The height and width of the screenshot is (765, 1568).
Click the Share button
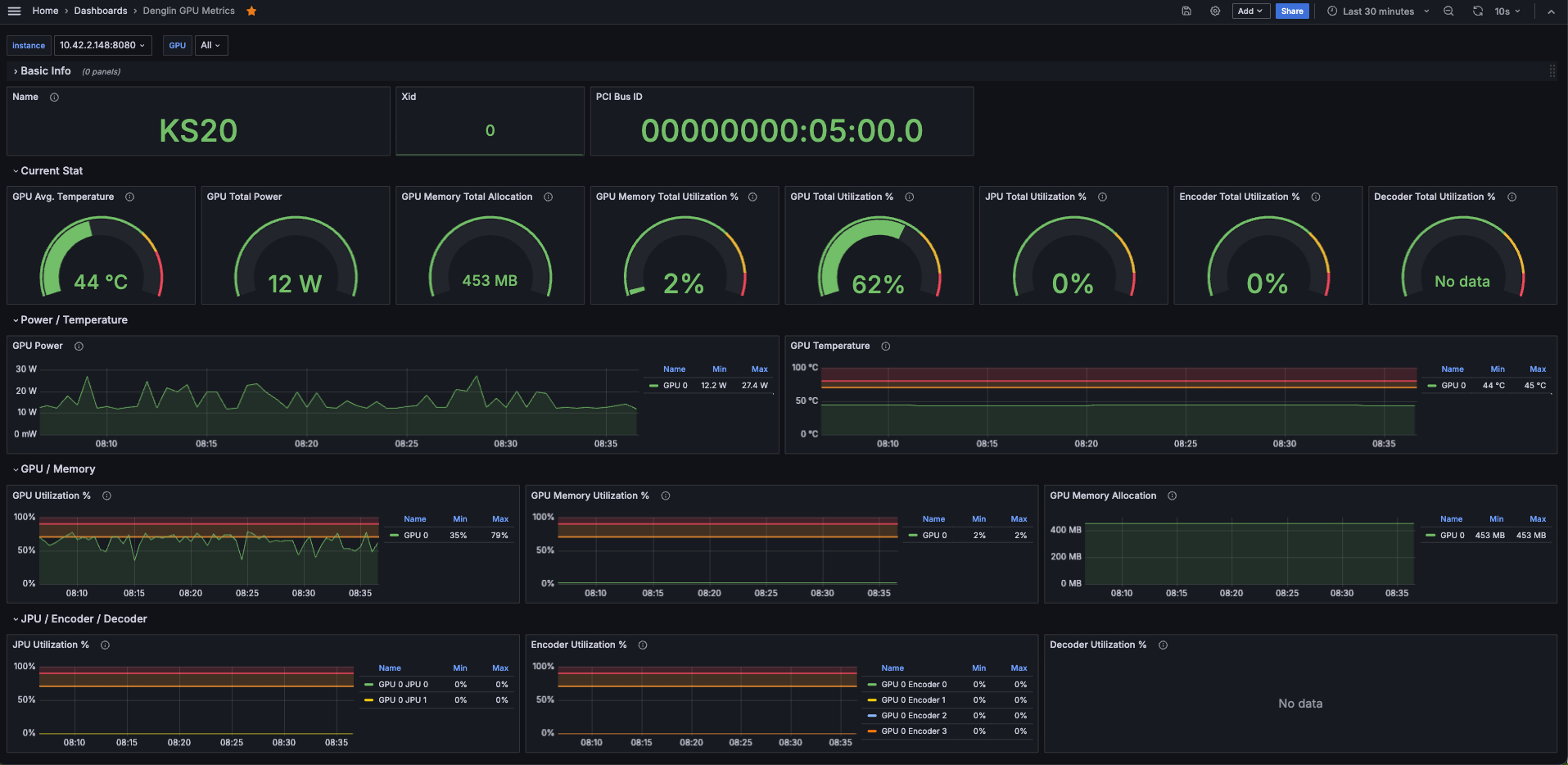(1291, 11)
